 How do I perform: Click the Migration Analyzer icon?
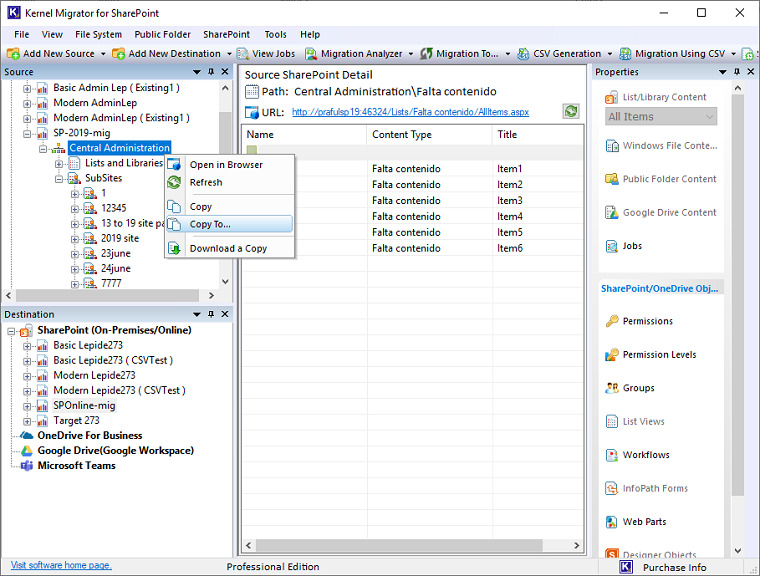coord(311,53)
